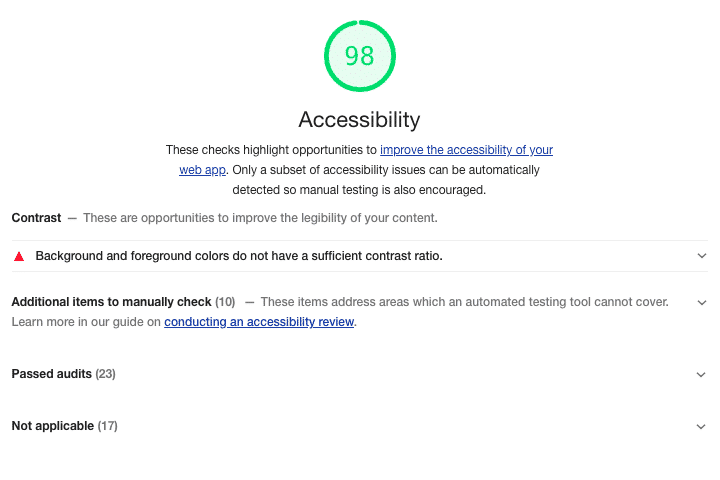Click the (10) count beside Additional items

pos(225,302)
